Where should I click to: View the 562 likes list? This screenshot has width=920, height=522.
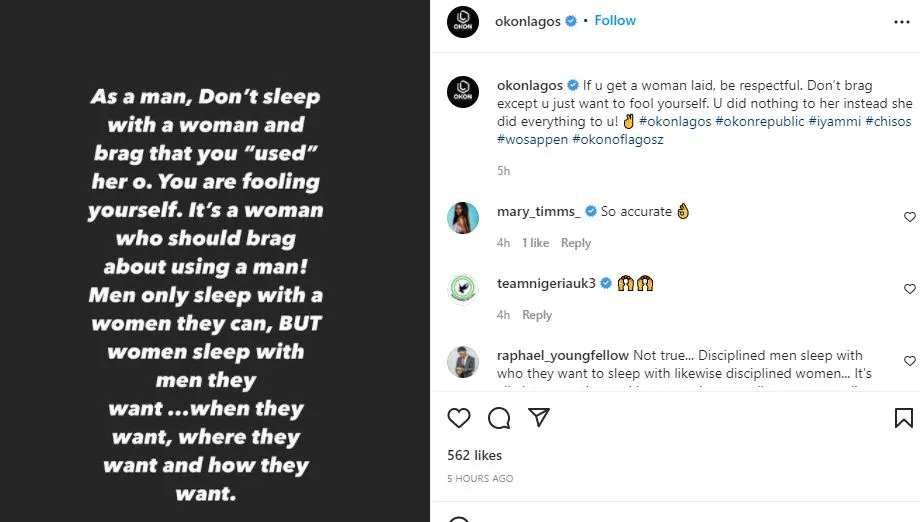[474, 455]
